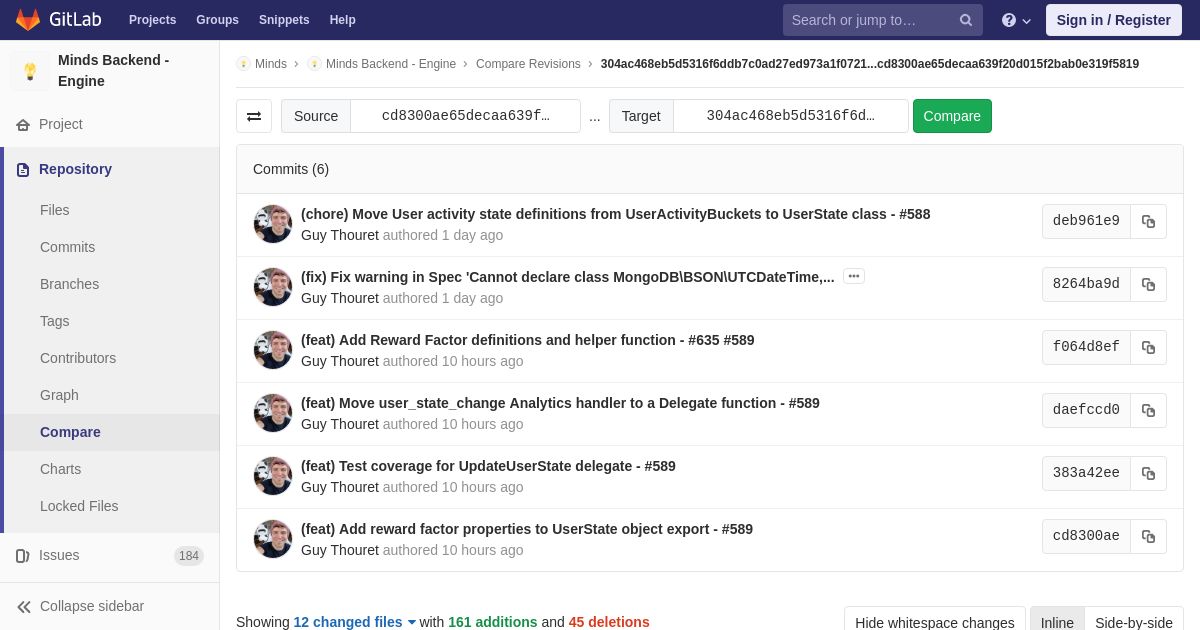Click the Project home icon in sidebar

pyautogui.click(x=23, y=125)
